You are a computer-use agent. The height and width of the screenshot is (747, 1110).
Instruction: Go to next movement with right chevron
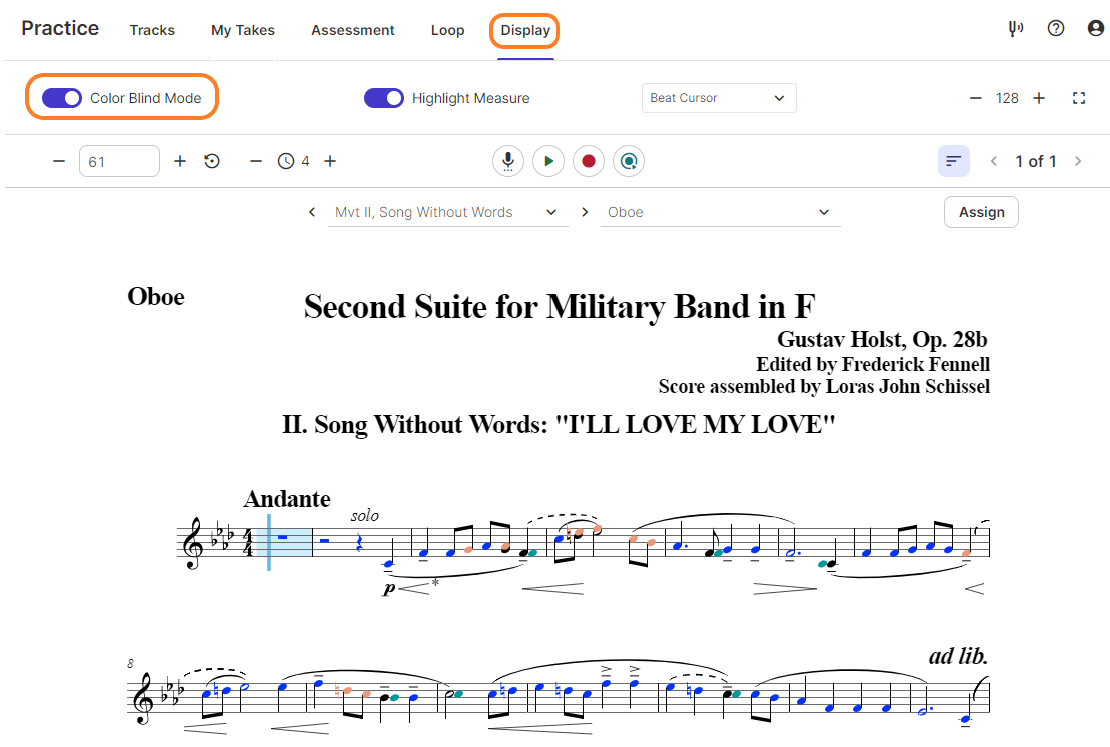click(585, 212)
